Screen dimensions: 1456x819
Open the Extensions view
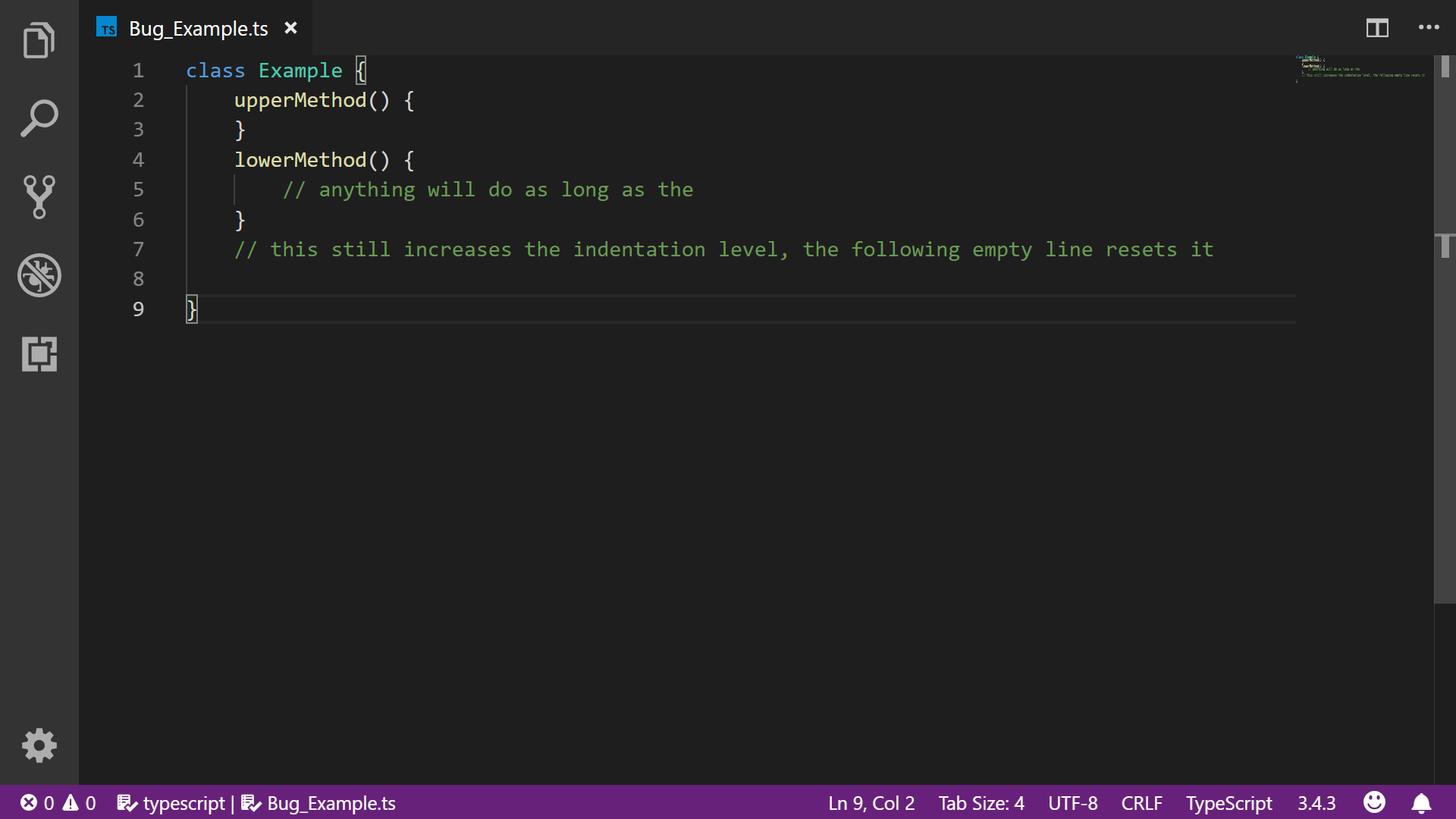39,354
